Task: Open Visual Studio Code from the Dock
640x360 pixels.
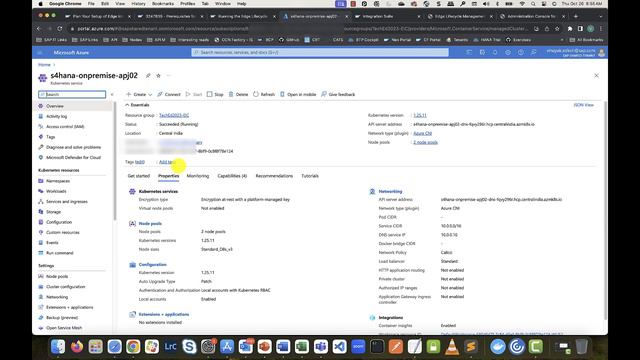Action: 339,347
